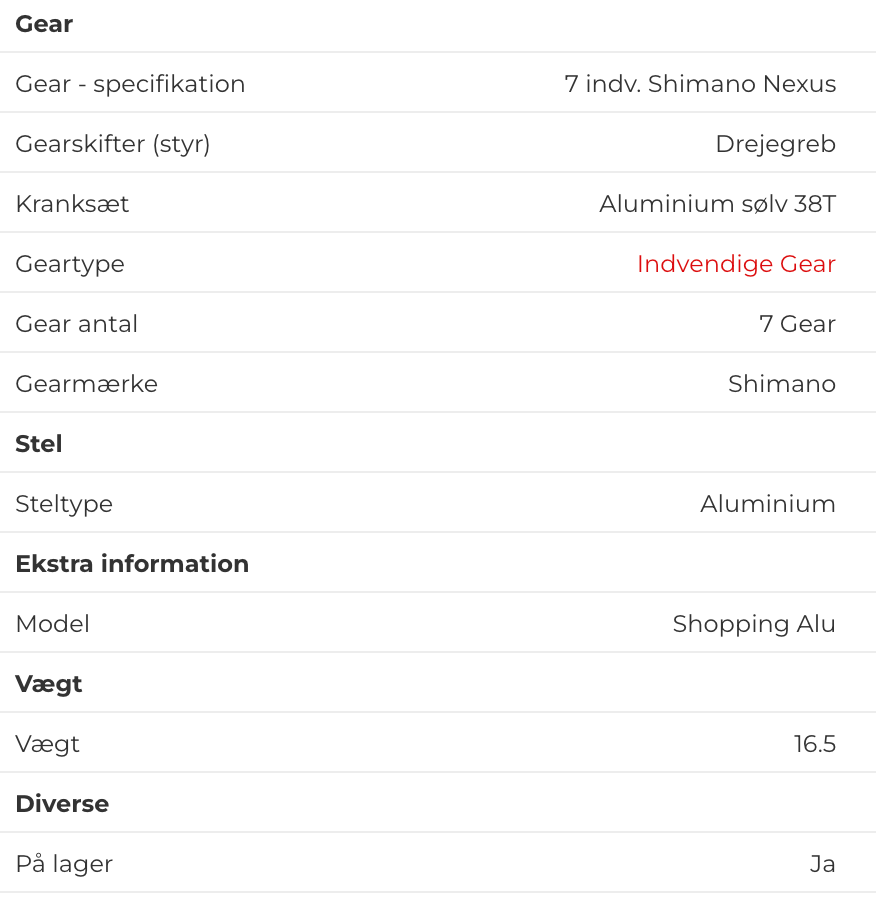Screen dimensions: 890x908
Task: Select the '7 indv. Shimano Nexus' value
Action: pos(700,84)
